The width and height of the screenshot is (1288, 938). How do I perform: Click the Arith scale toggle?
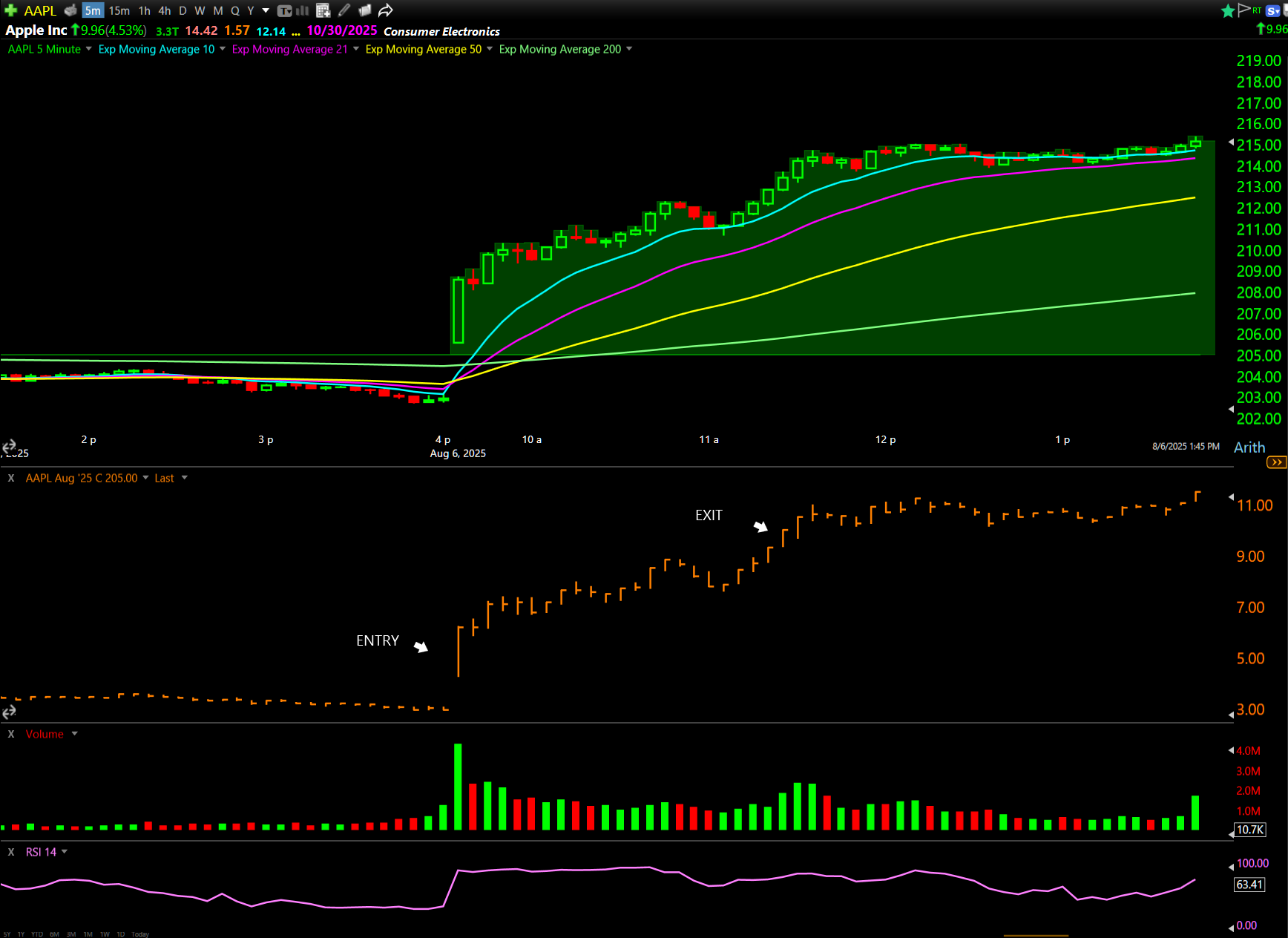(x=1249, y=447)
